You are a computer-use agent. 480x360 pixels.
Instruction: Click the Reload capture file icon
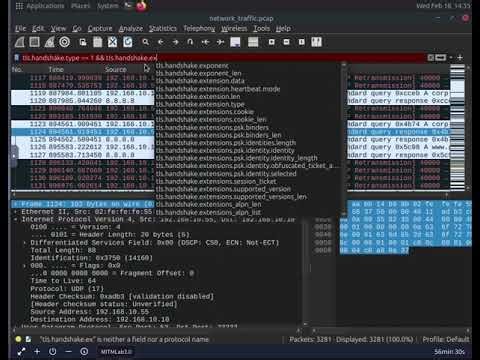click(127, 42)
